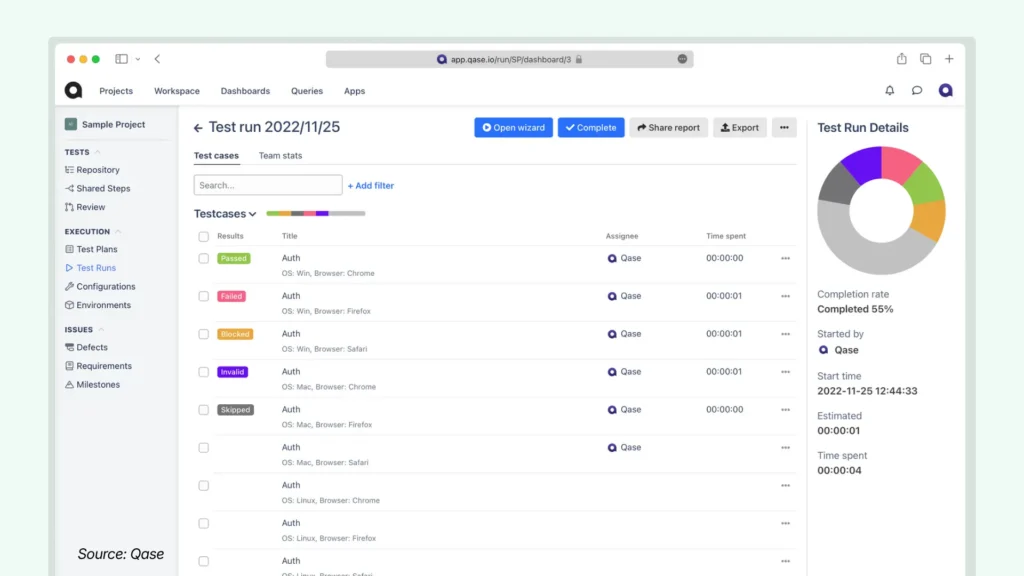Open the browser sidebar dropdown arrow
Viewport: 1024px width, 576px height.
138,59
